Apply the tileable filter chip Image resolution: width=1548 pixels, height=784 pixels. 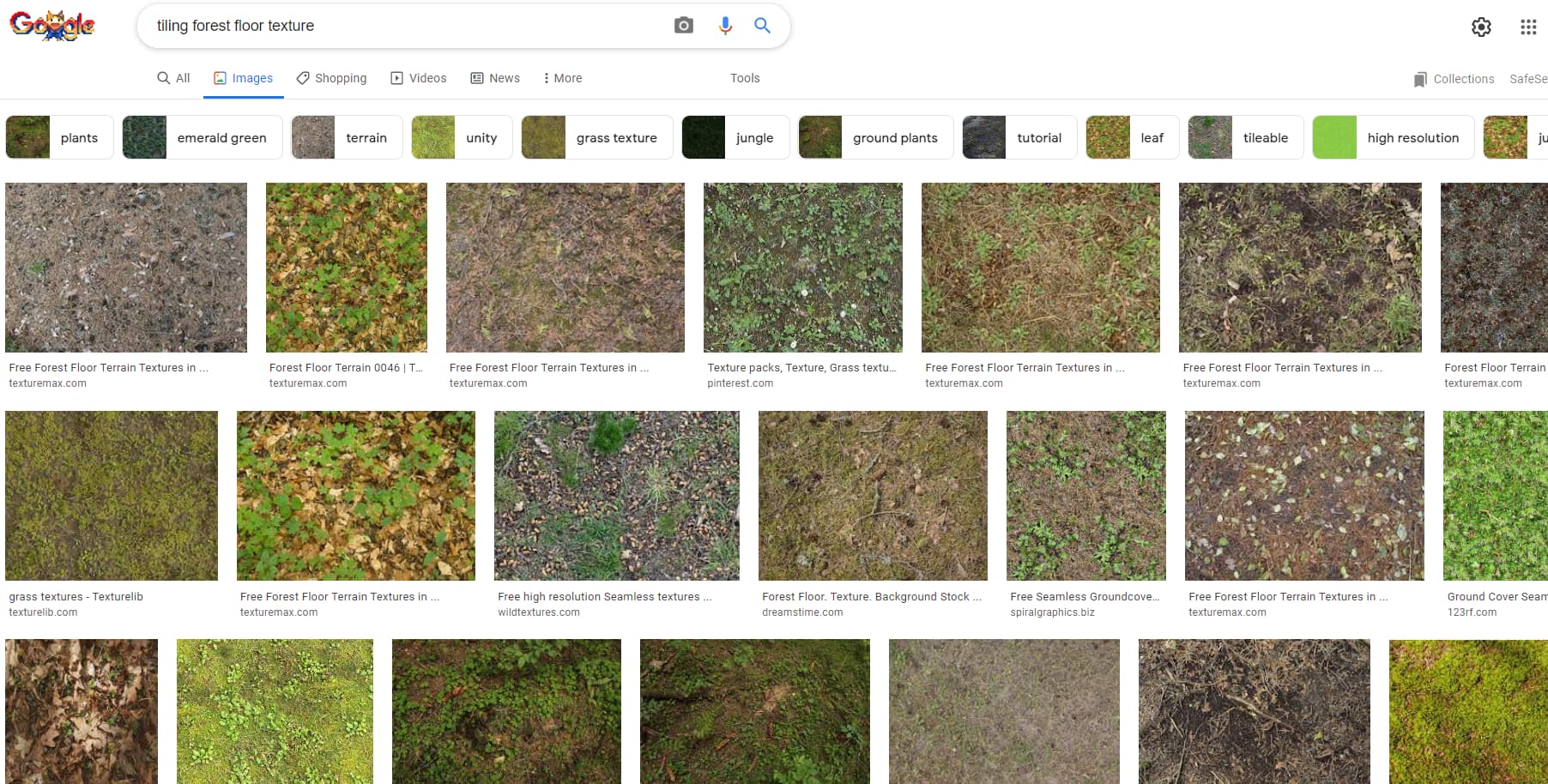click(x=1245, y=138)
